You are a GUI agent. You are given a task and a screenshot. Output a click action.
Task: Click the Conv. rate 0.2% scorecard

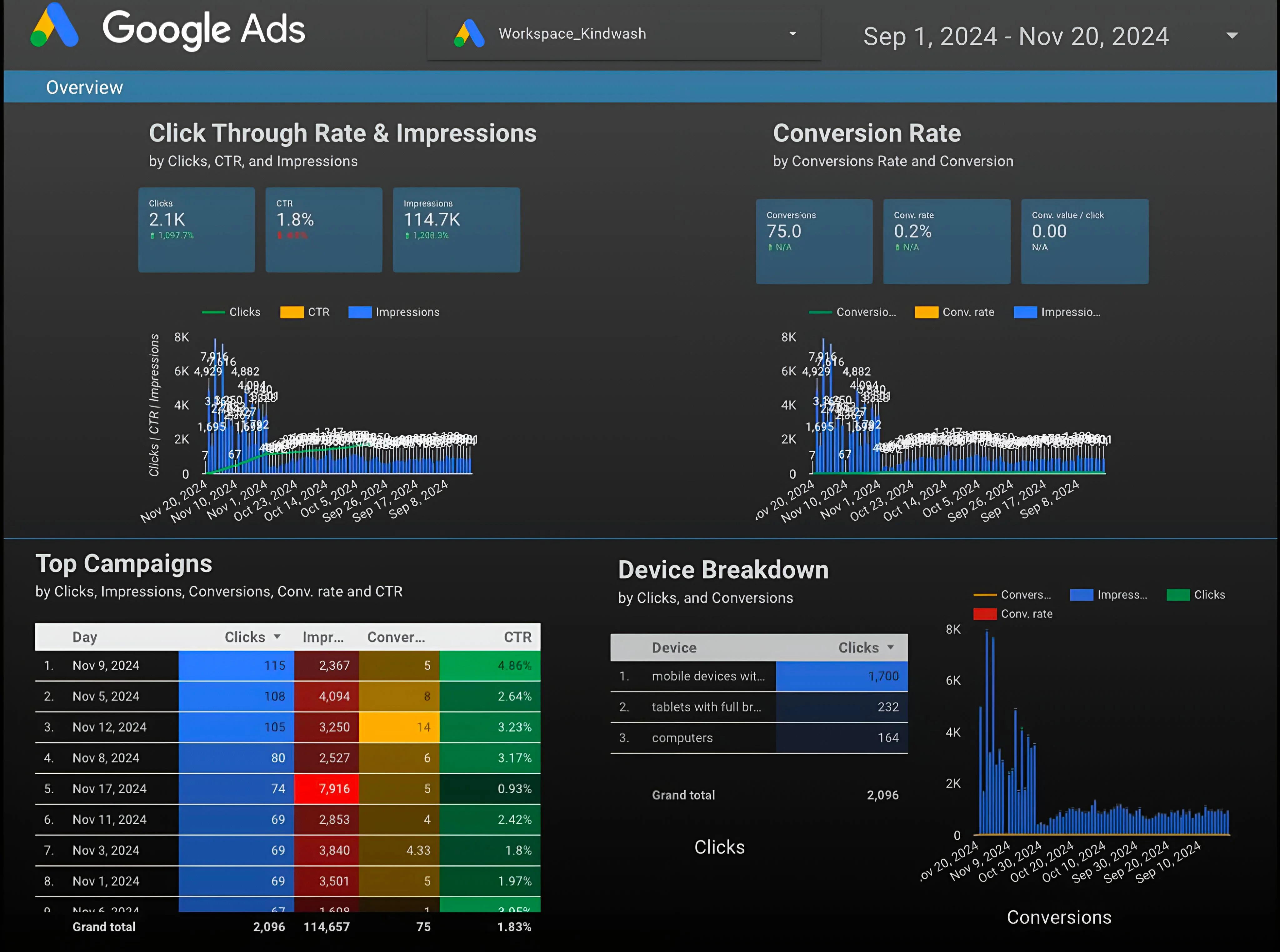pos(947,241)
